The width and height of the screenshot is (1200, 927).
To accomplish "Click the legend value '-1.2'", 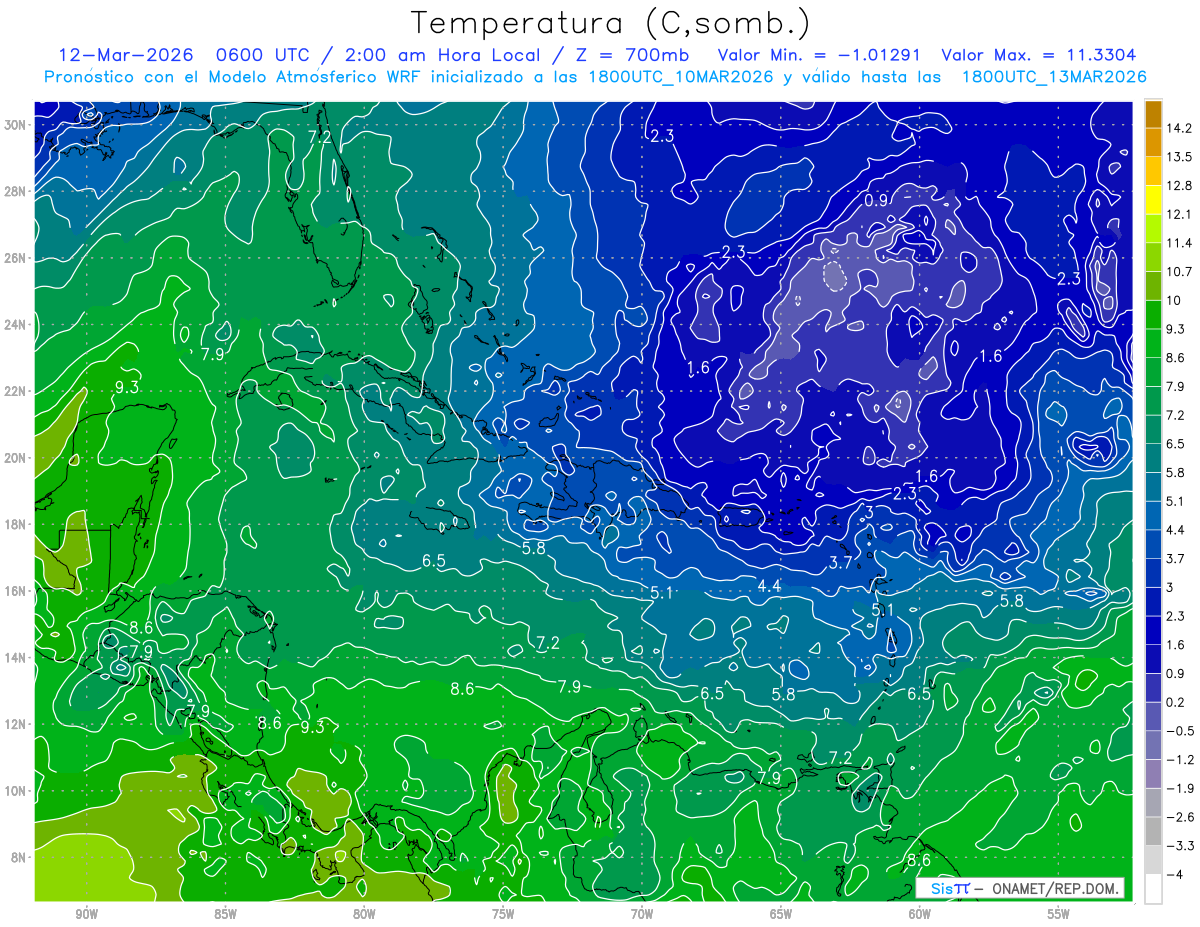I will point(1181,760).
